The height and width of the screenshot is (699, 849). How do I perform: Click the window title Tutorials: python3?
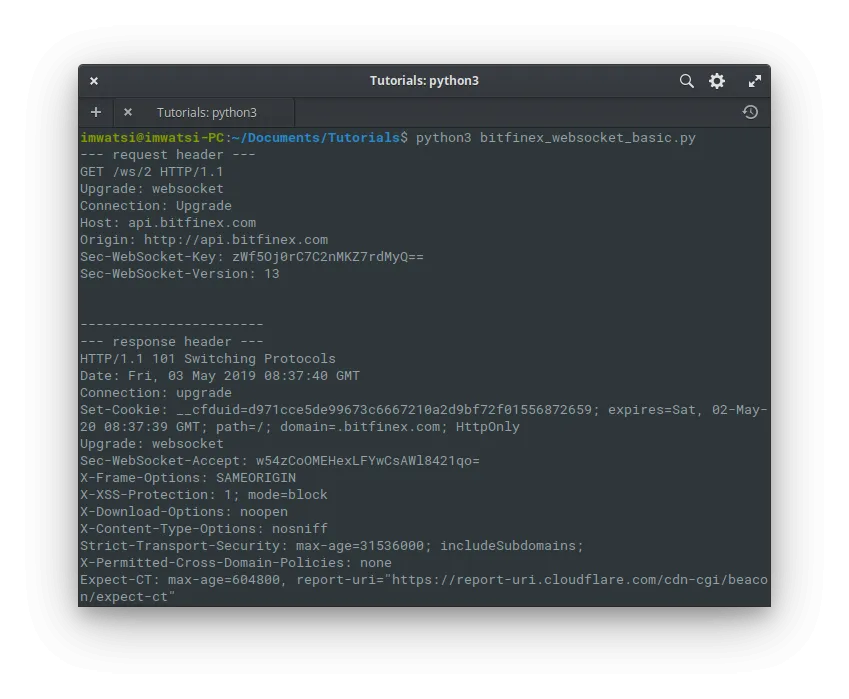coord(424,81)
